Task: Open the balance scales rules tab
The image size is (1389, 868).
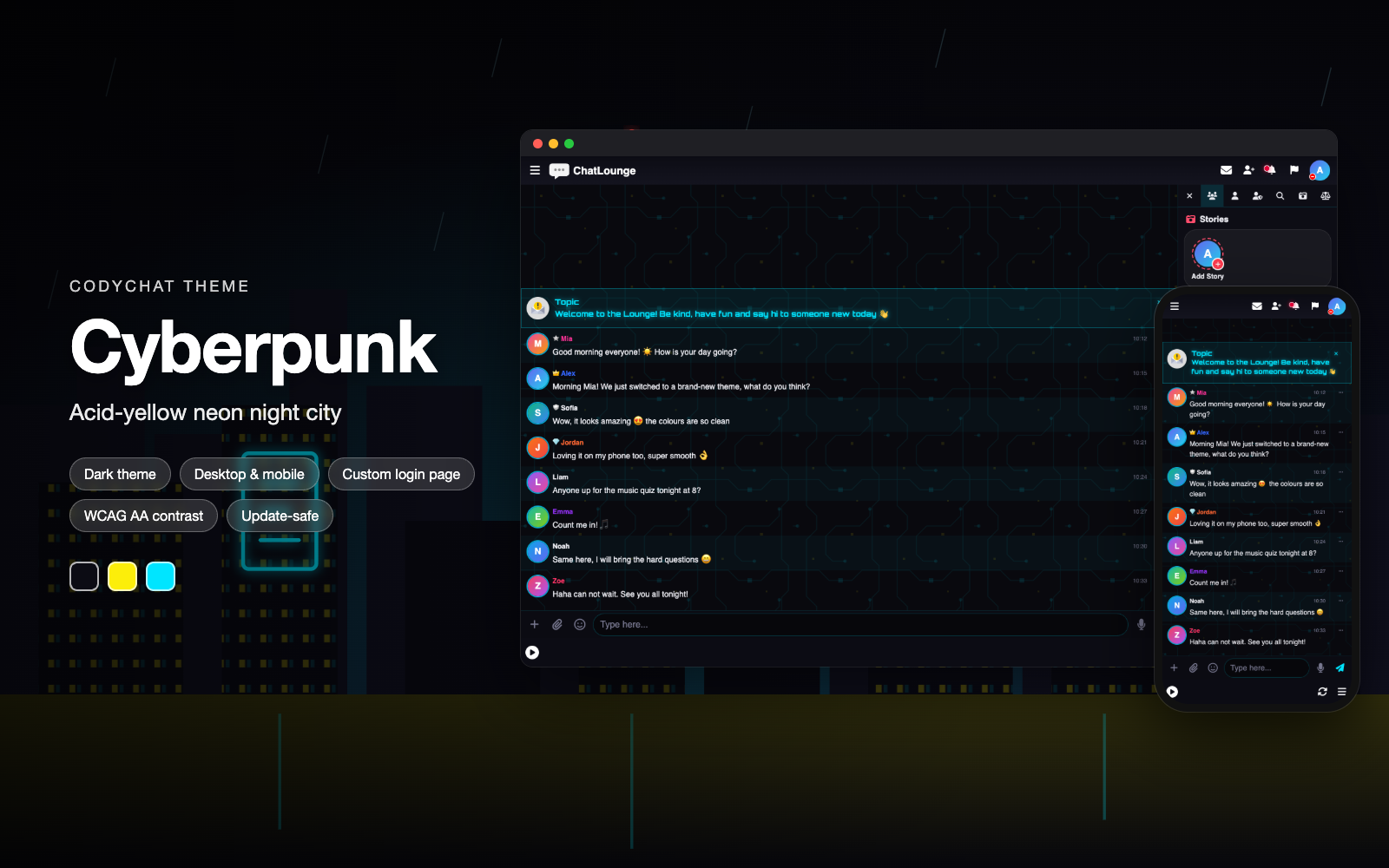Action: 1325,196
